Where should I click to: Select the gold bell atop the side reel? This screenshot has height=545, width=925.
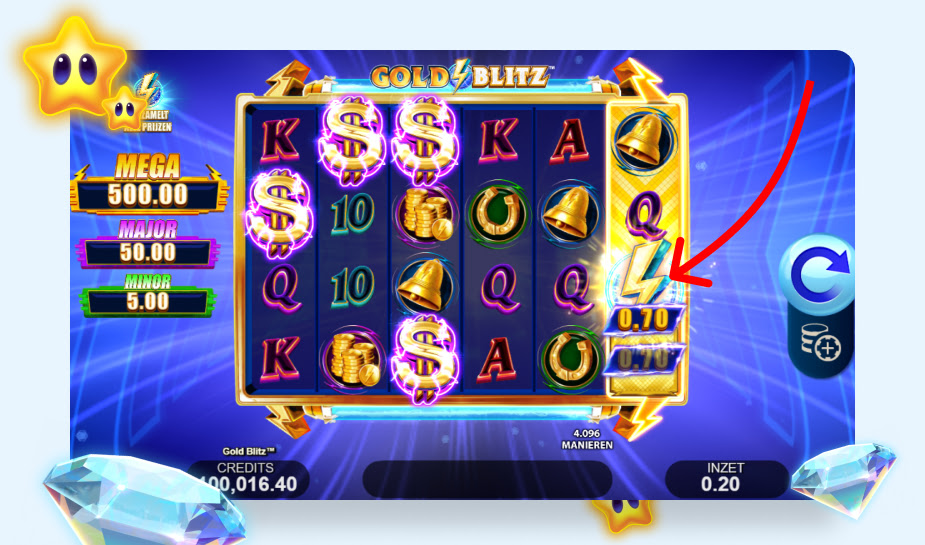pos(644,141)
